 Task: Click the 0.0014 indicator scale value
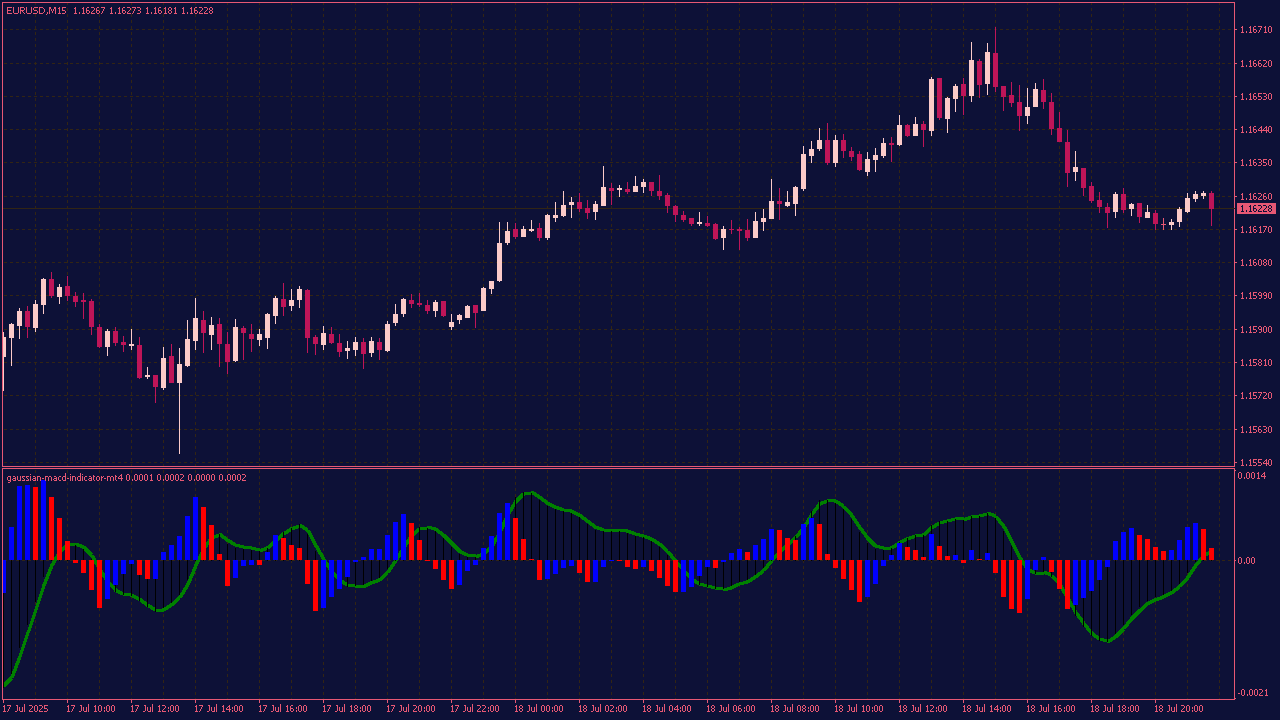(x=1252, y=476)
